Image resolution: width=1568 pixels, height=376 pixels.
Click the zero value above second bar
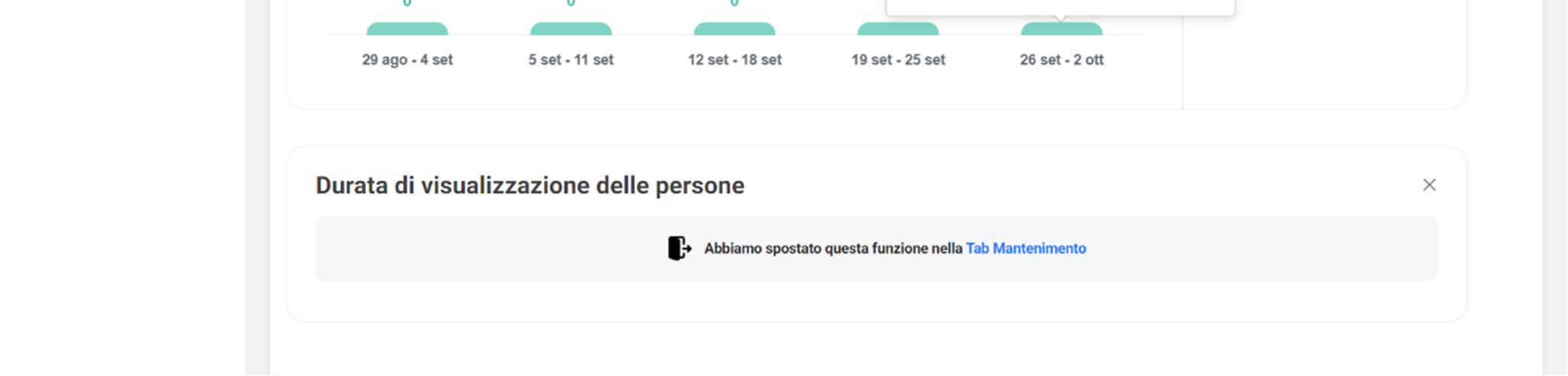pos(571,3)
